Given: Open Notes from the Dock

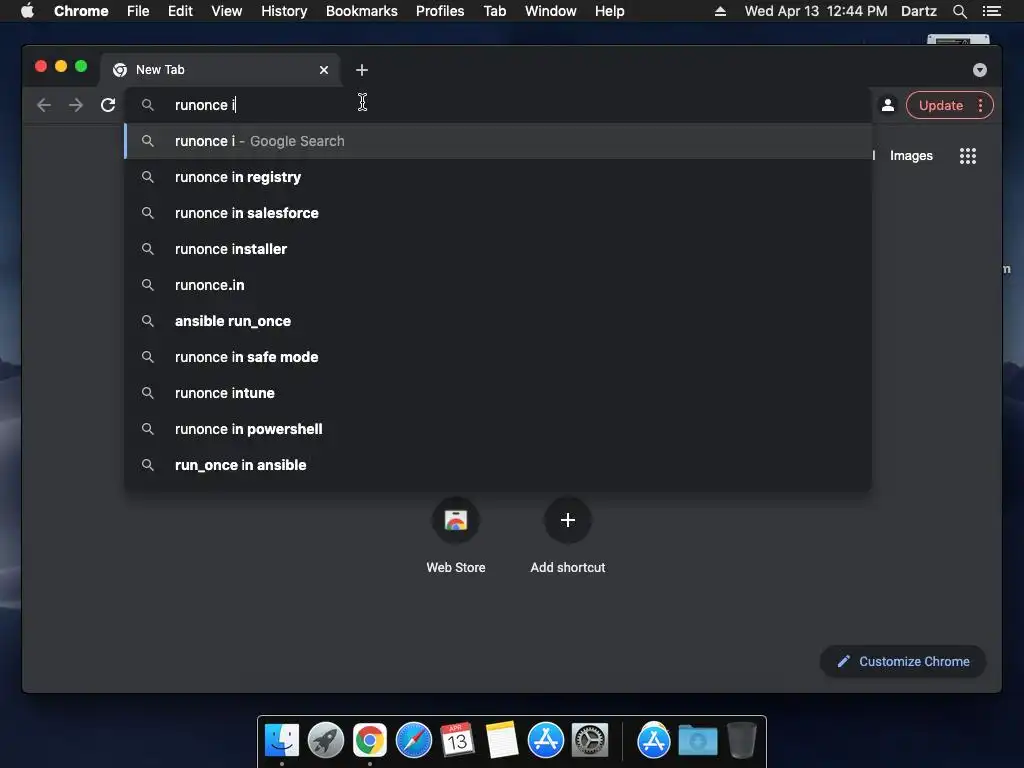Looking at the screenshot, I should pyautogui.click(x=502, y=741).
